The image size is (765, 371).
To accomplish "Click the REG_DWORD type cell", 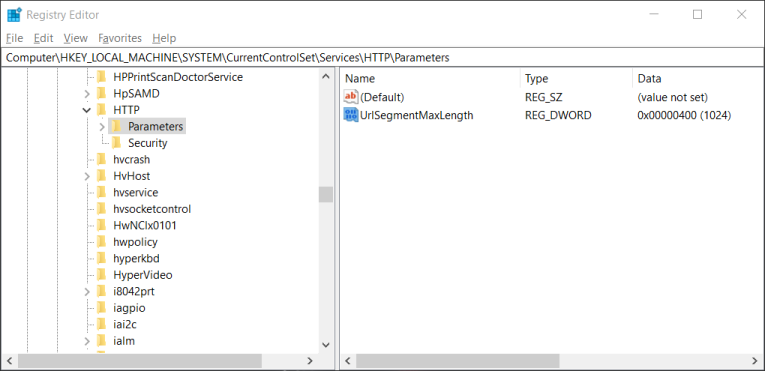I will [558, 115].
